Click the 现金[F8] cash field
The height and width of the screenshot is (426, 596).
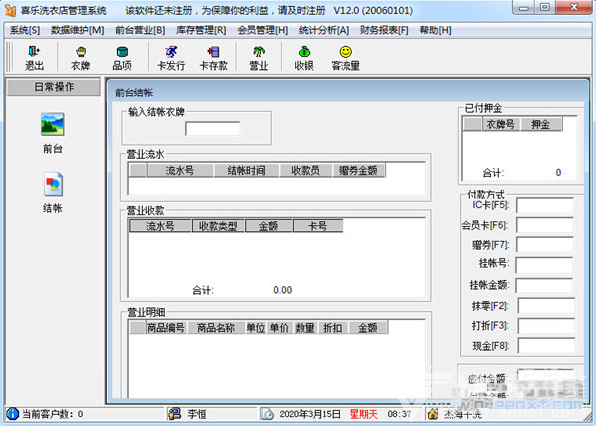[x=546, y=346]
